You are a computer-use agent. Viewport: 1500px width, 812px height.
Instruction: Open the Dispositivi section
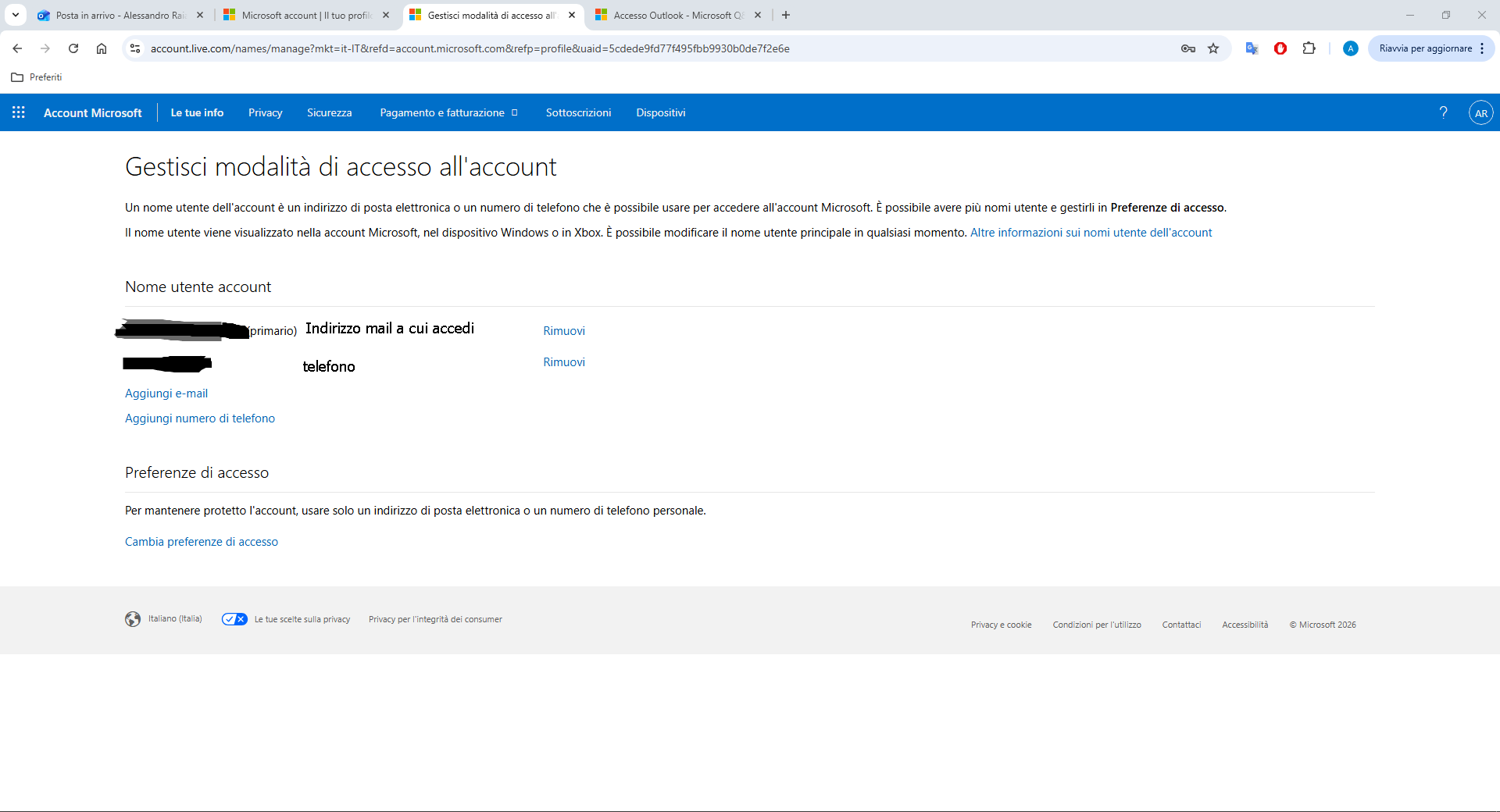click(x=661, y=112)
